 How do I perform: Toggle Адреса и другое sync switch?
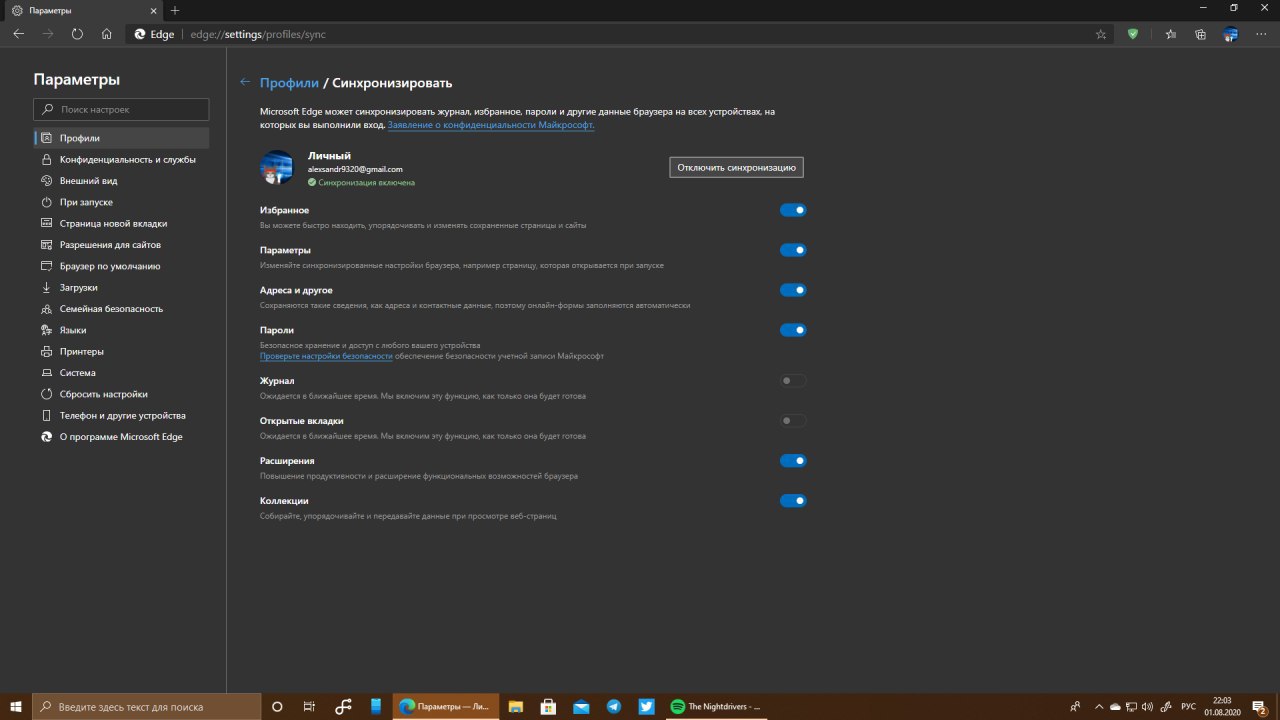tap(793, 290)
